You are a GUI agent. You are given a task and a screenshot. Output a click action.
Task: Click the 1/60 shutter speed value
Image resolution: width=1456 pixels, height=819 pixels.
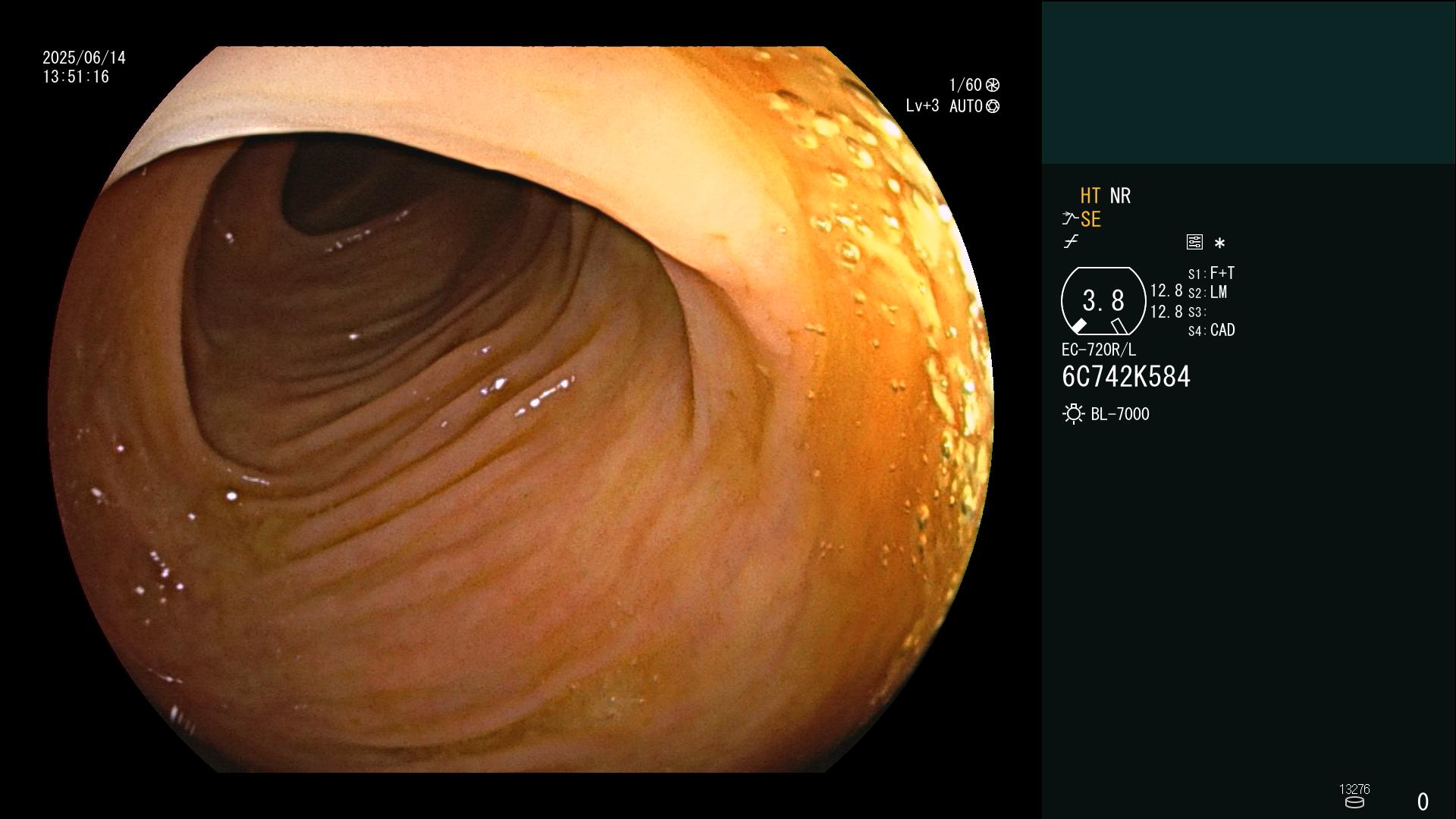tap(965, 85)
